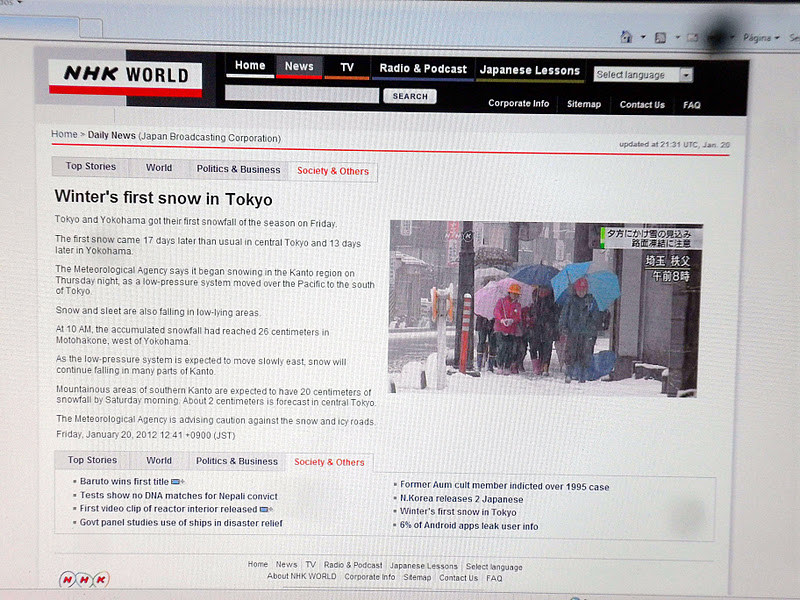Click footer FAQ link
The width and height of the screenshot is (800, 600).
click(494, 579)
